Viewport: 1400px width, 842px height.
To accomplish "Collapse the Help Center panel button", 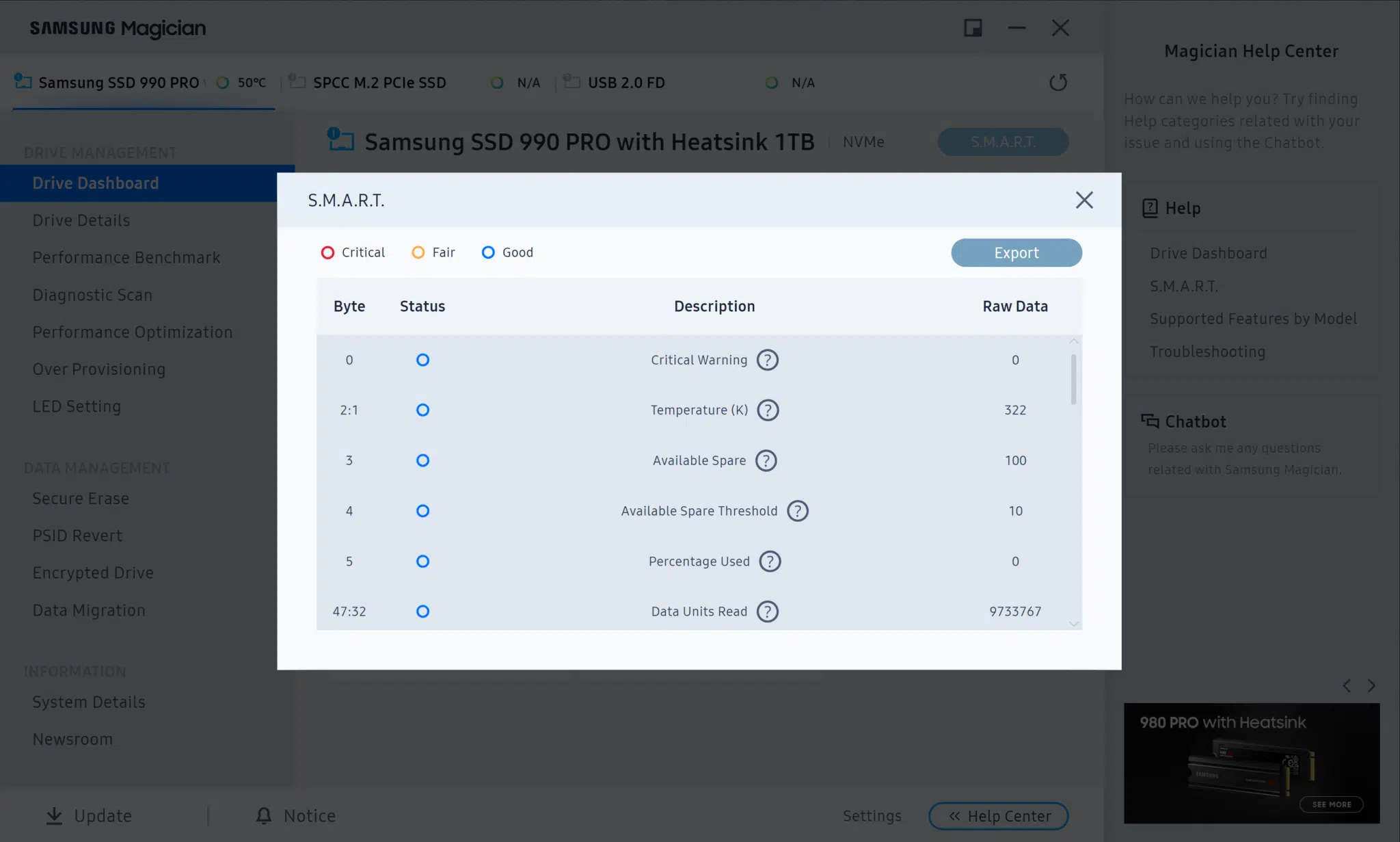I will point(998,816).
